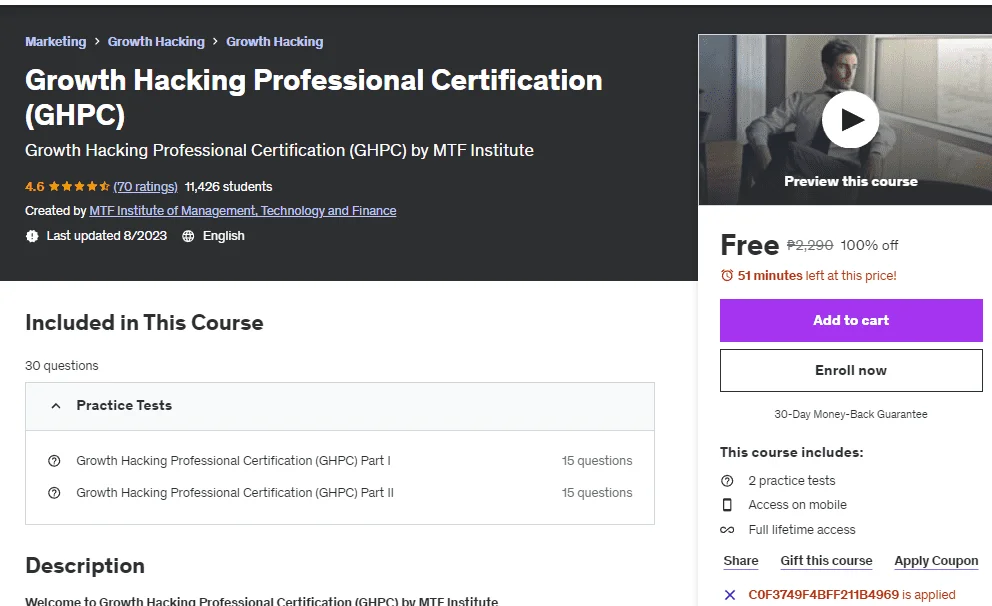Click the crossed-out ₱2,290 price
The width and height of the screenshot is (992, 606).
coord(810,245)
